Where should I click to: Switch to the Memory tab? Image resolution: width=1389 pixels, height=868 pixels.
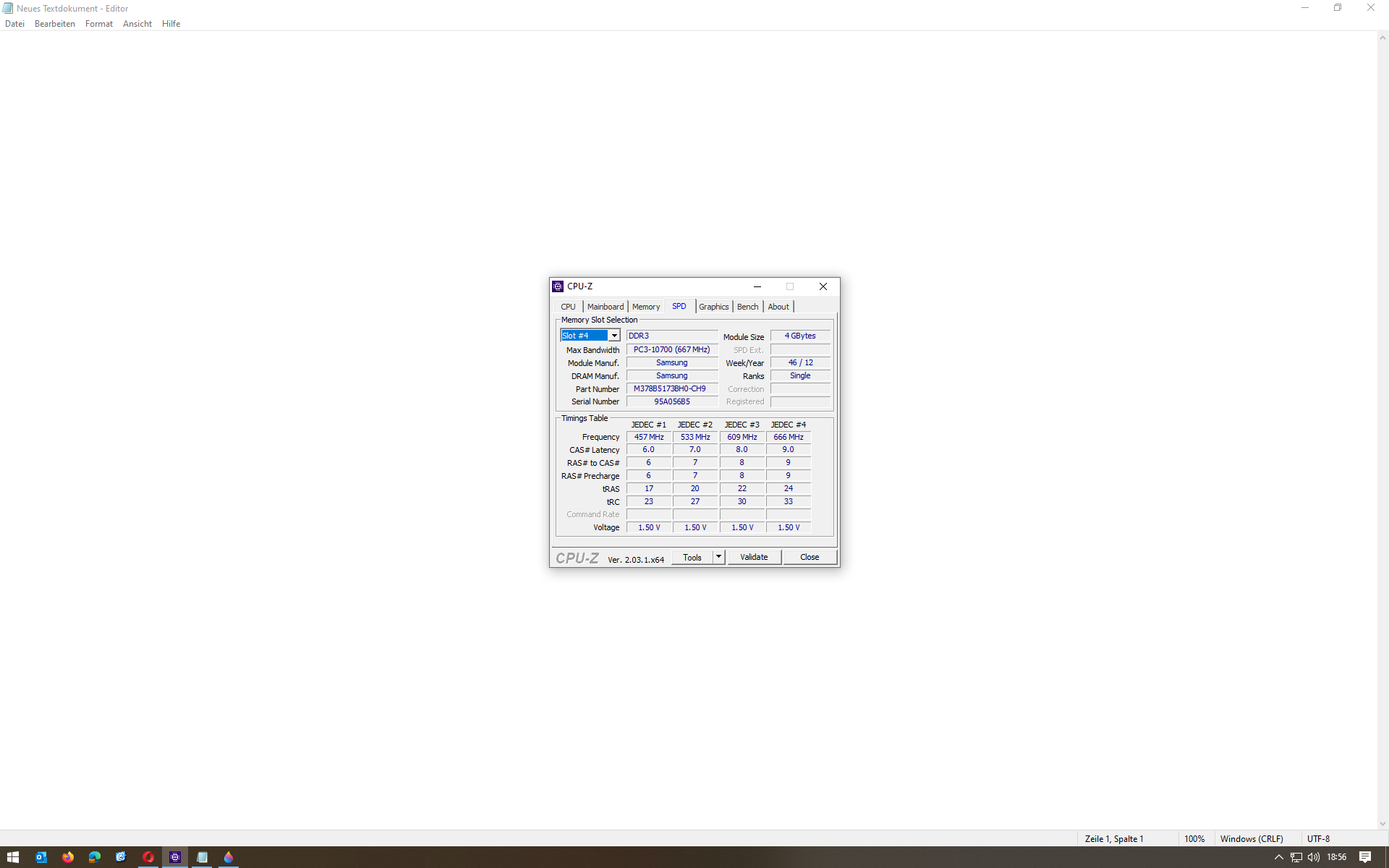tap(645, 307)
